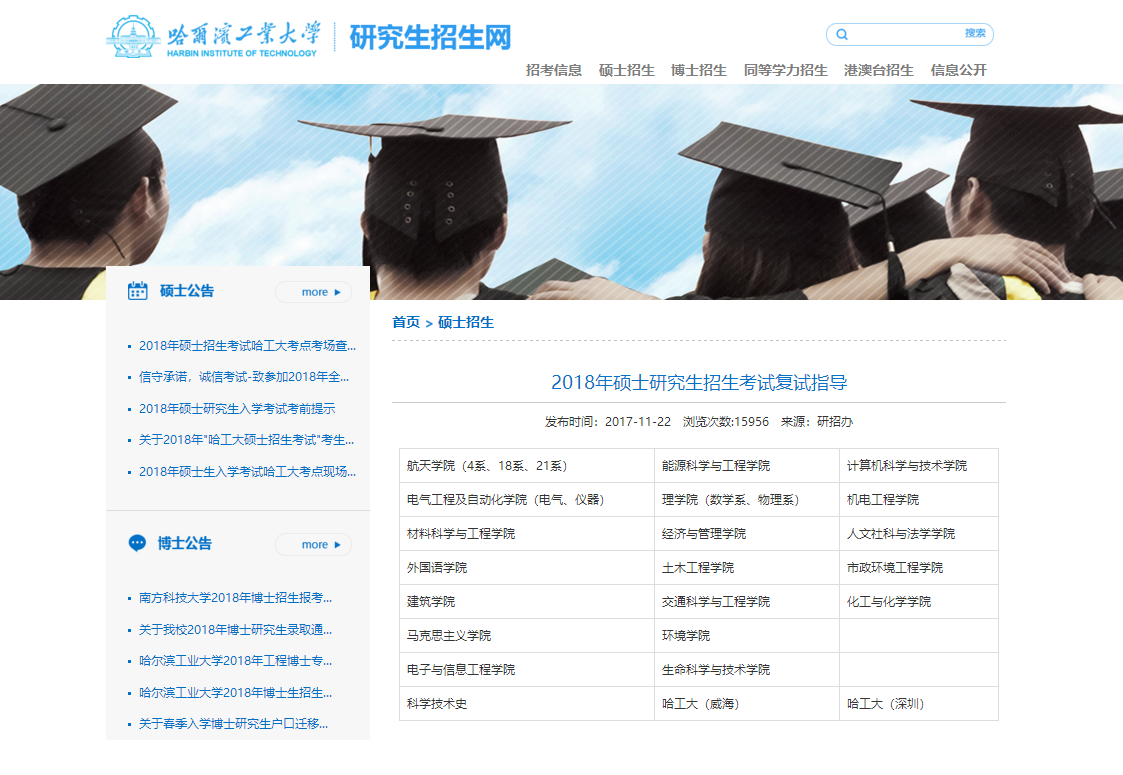Open 2018年硕士研究生入学考试考前提示 link
This screenshot has height=775, width=1123.
pyautogui.click(x=237, y=408)
